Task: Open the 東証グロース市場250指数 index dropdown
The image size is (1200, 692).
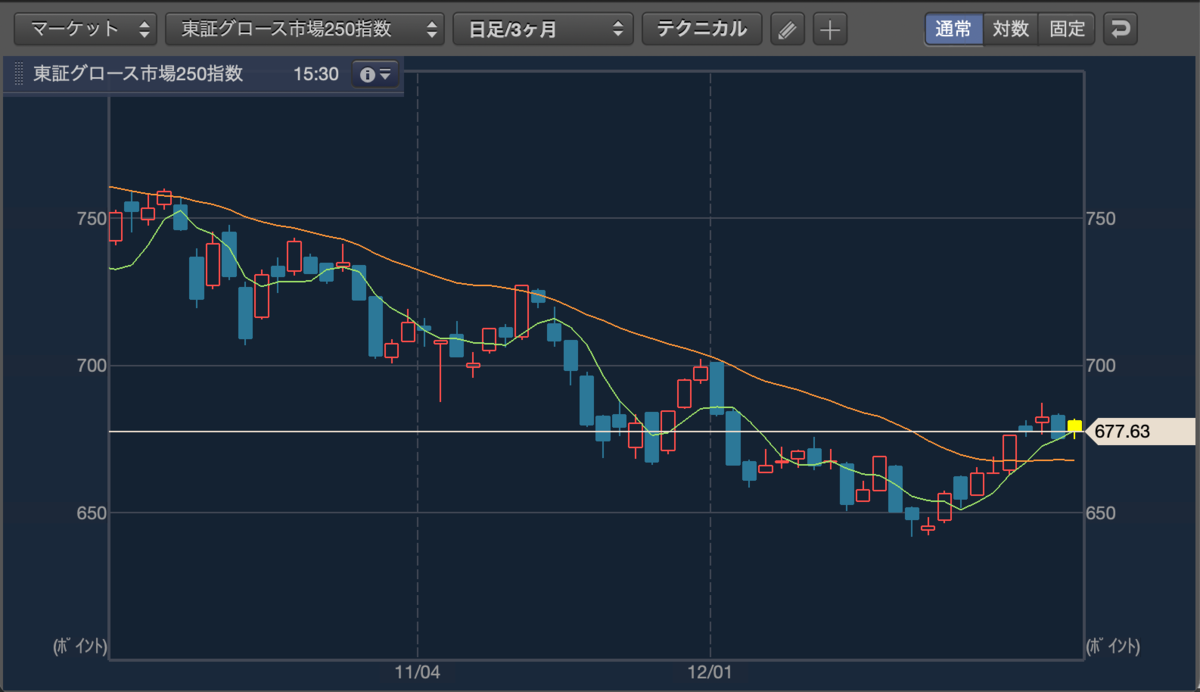Action: click(305, 29)
